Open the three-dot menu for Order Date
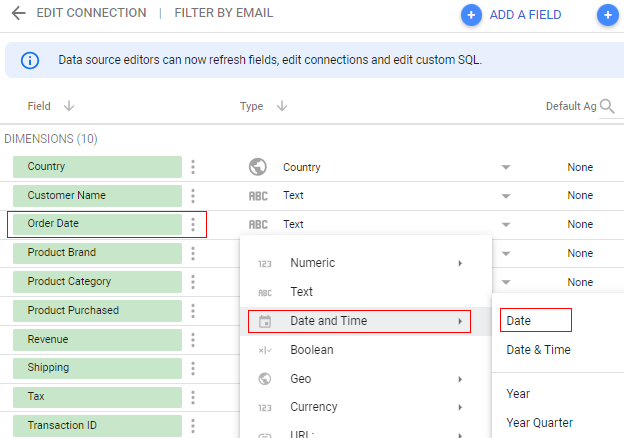This screenshot has height=438, width=624. (x=193, y=224)
